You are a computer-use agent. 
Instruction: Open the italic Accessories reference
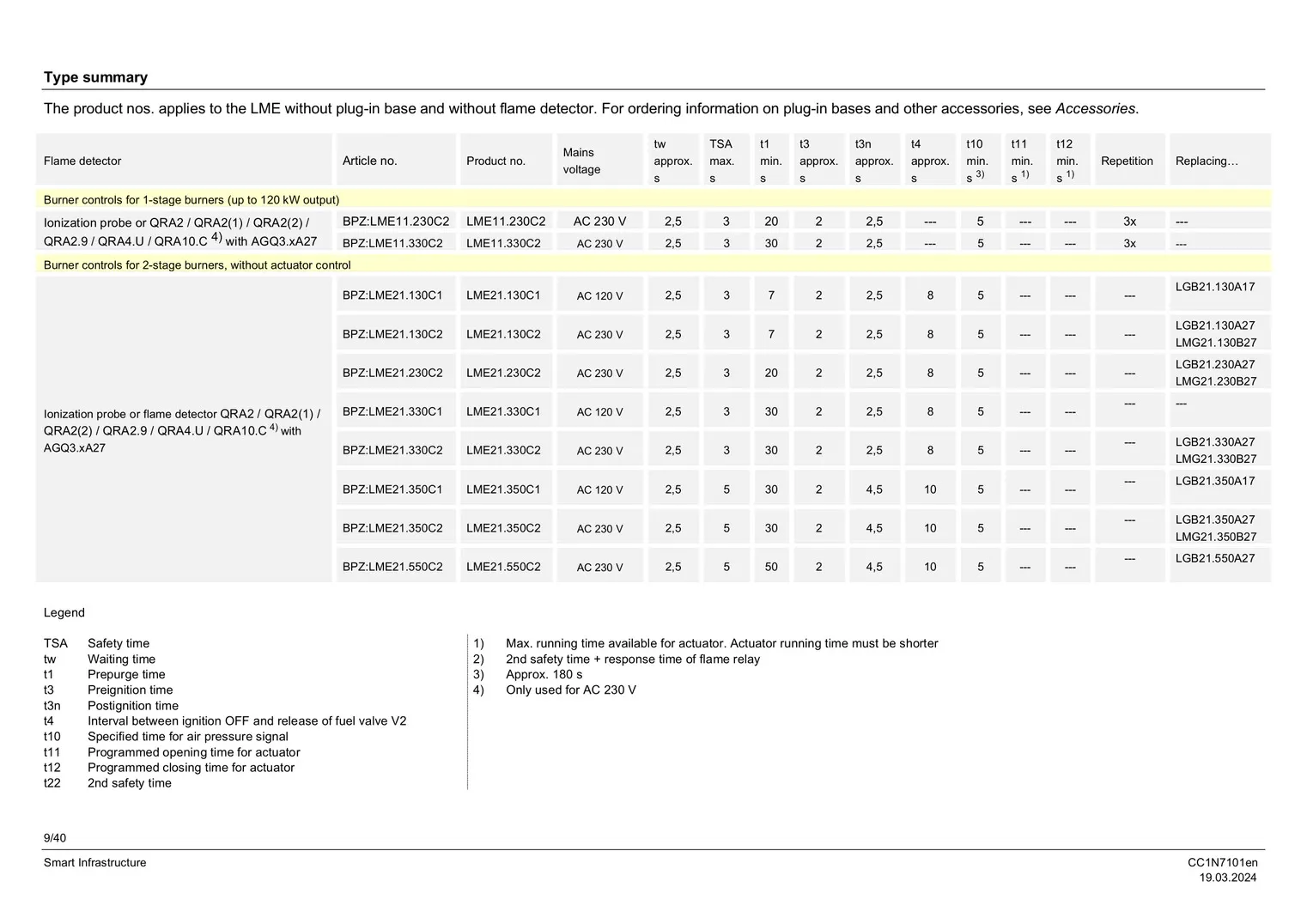(x=1095, y=109)
